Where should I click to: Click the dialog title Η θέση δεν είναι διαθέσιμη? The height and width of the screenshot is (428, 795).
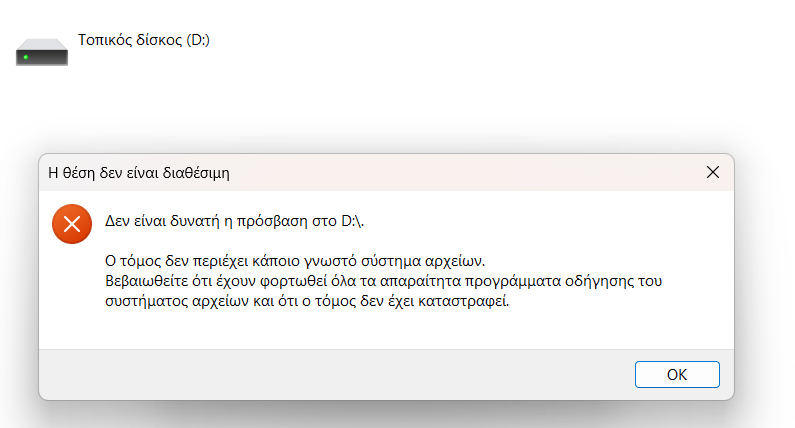pos(138,173)
